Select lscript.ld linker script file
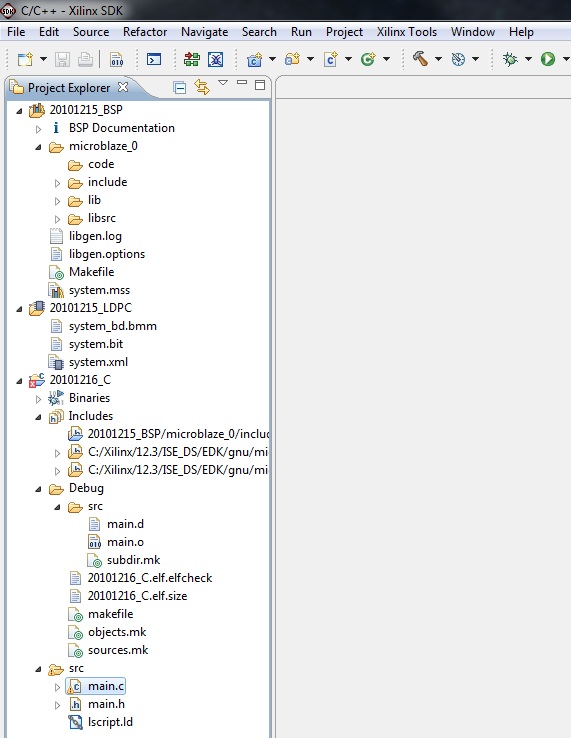The height and width of the screenshot is (738, 571). (110, 722)
